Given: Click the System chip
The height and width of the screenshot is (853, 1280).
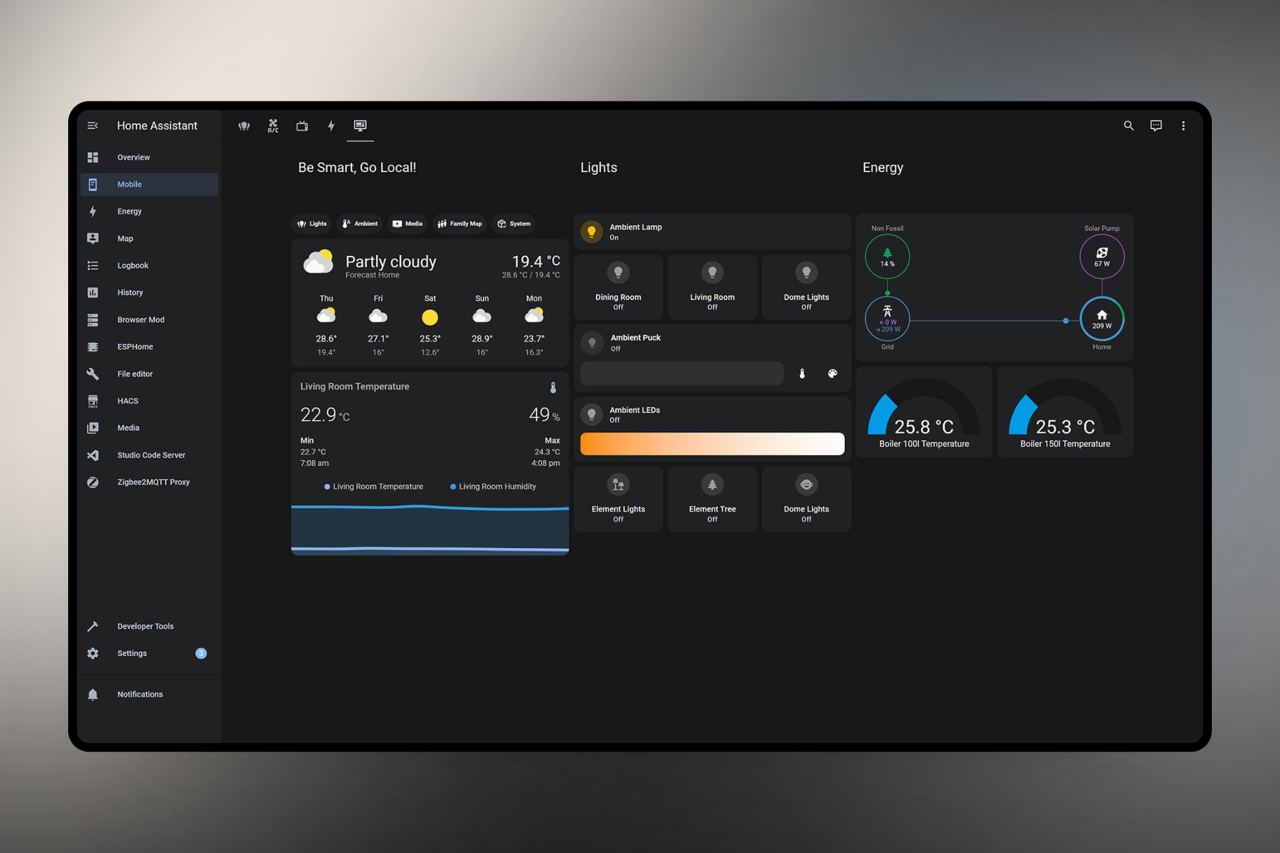Looking at the screenshot, I should pyautogui.click(x=514, y=224).
